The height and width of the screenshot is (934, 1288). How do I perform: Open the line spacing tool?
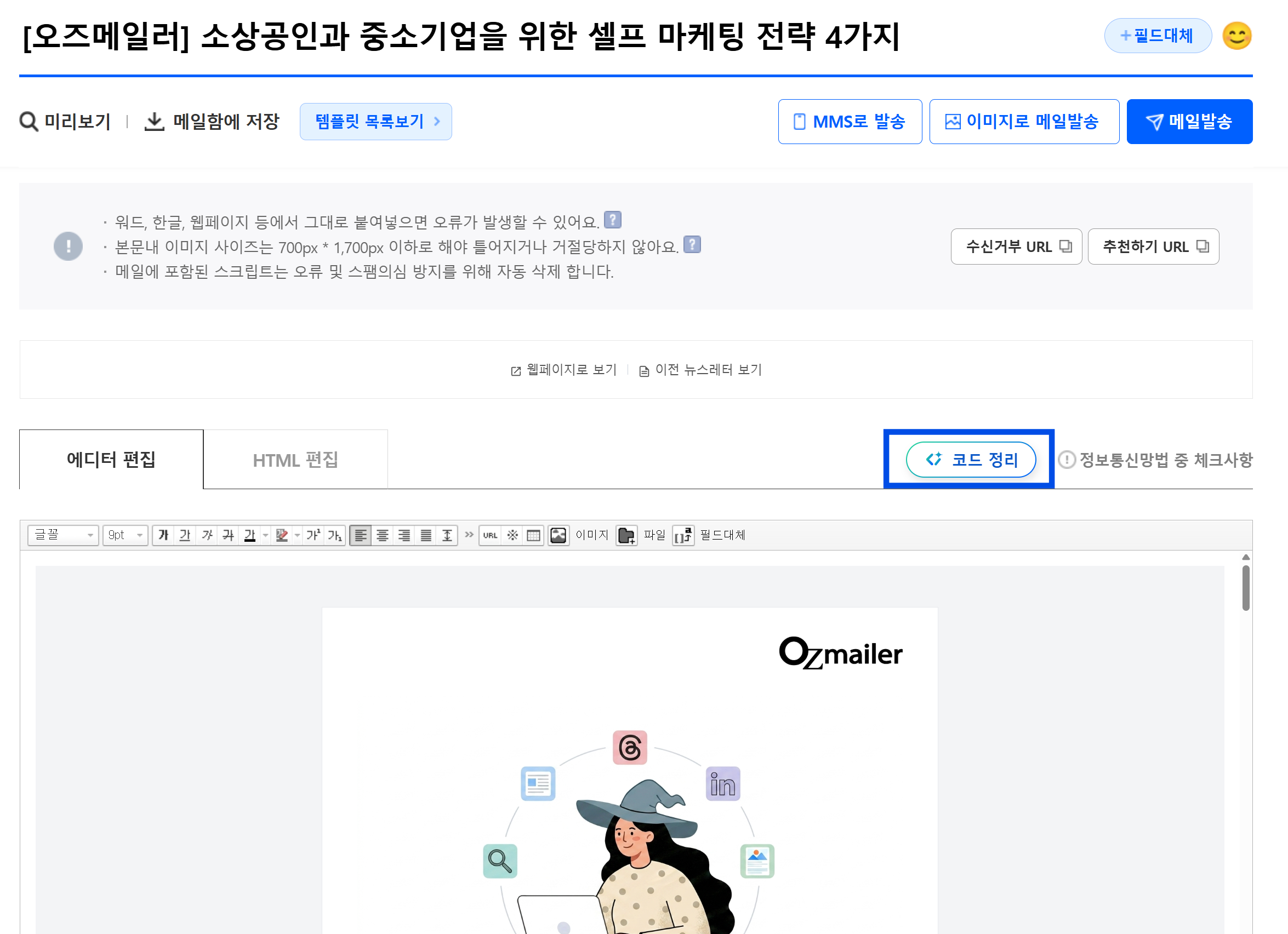pos(447,535)
